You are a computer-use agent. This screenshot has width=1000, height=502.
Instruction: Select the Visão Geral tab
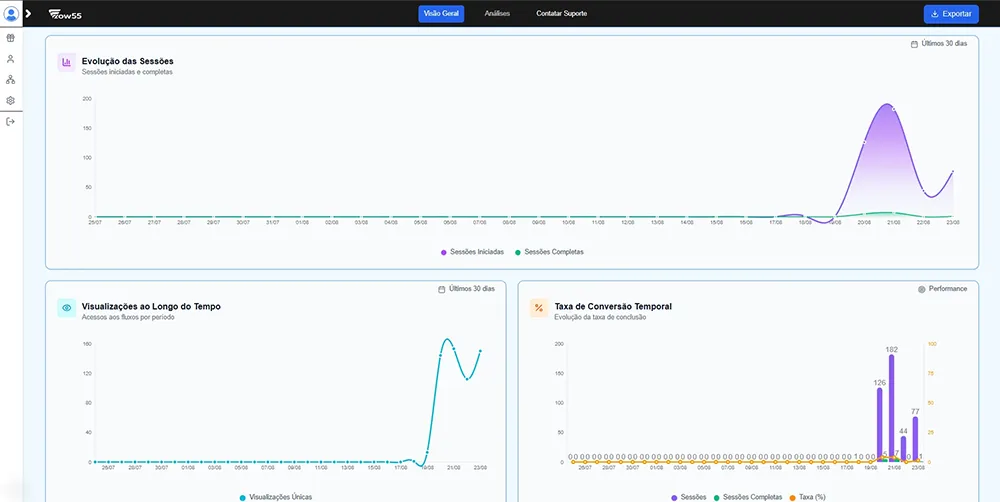441,14
